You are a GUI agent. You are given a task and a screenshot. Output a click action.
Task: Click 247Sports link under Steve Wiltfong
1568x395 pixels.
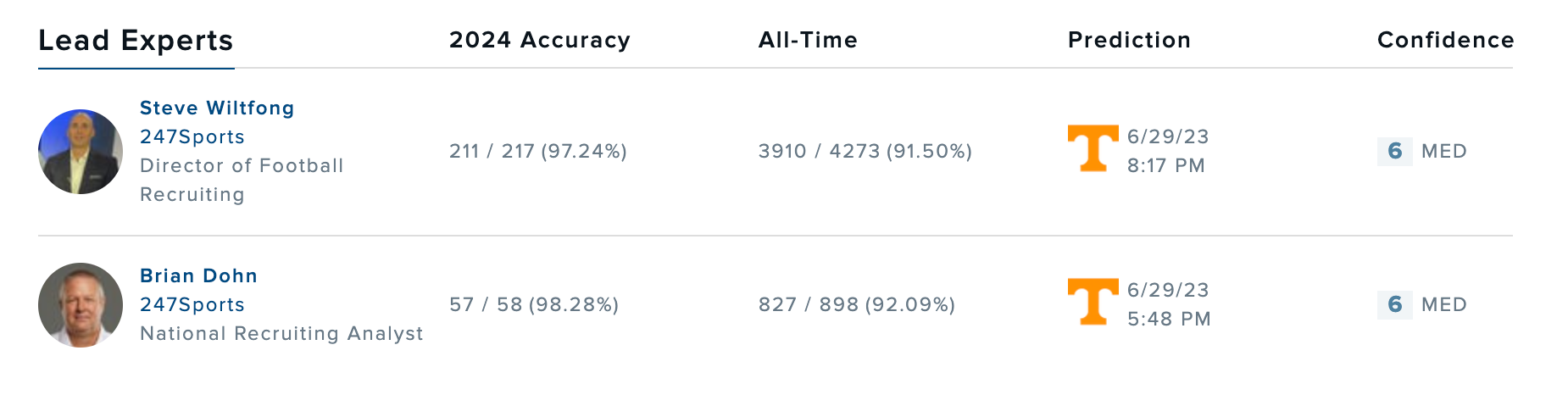tap(192, 137)
